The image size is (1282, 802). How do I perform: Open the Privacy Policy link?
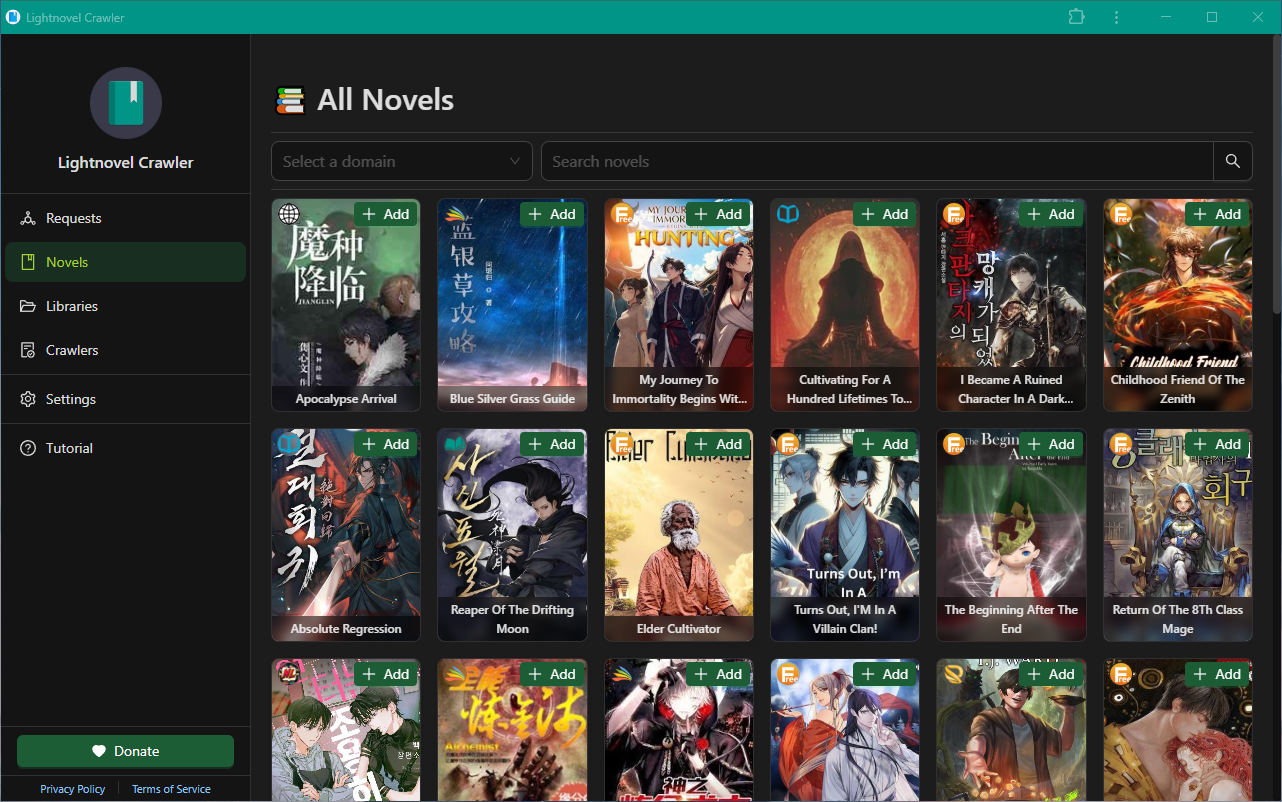point(73,789)
